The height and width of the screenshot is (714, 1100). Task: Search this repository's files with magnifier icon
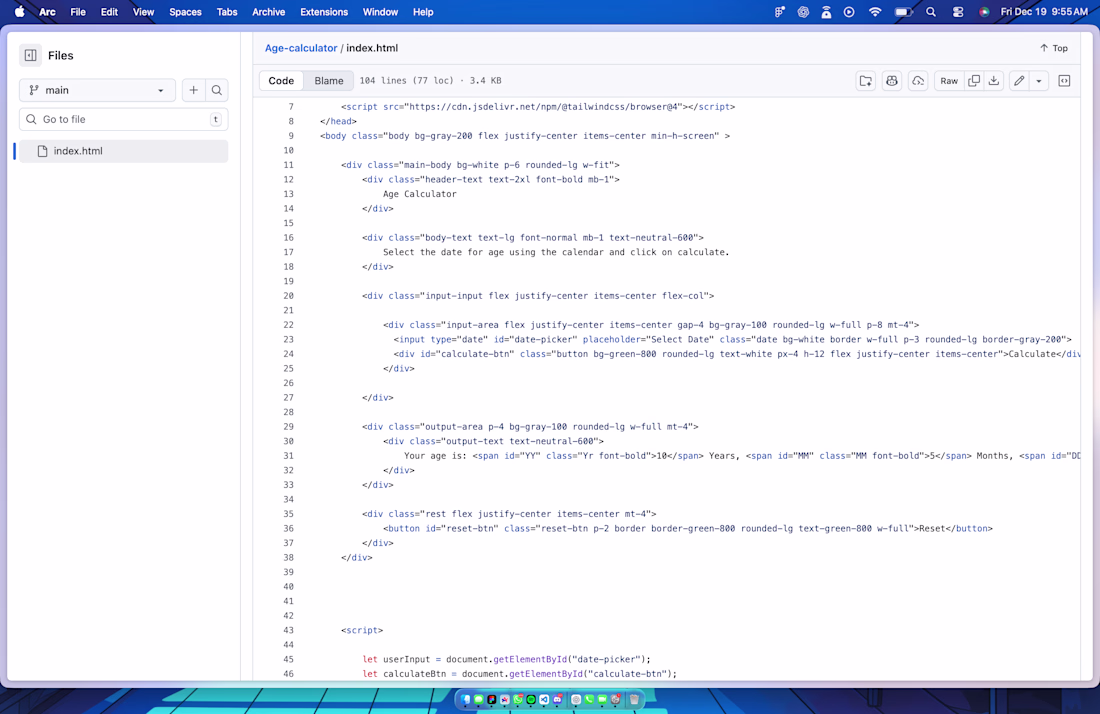217,90
